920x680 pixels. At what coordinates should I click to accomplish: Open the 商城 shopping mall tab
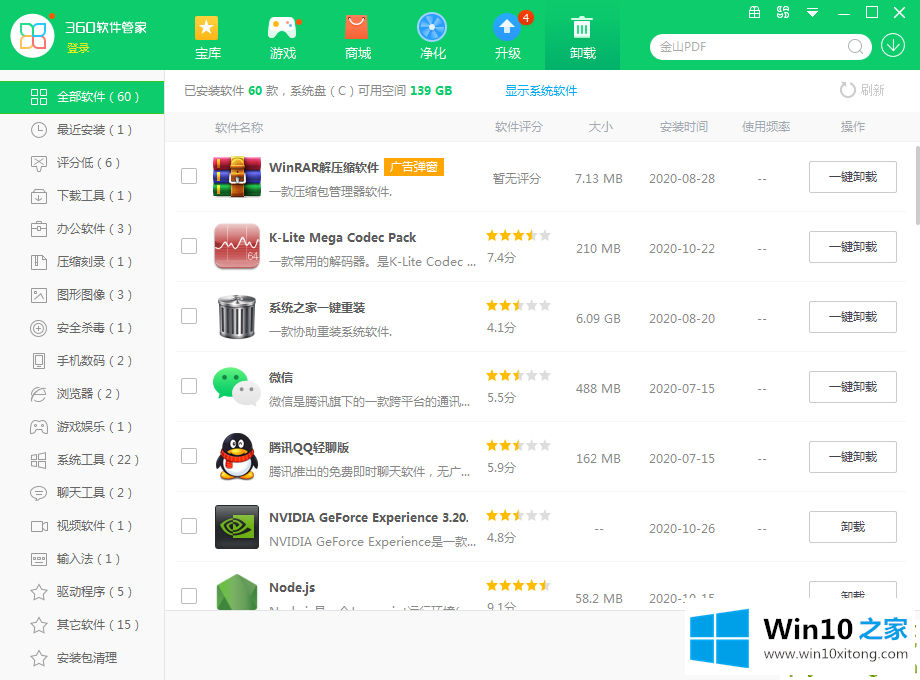(357, 38)
